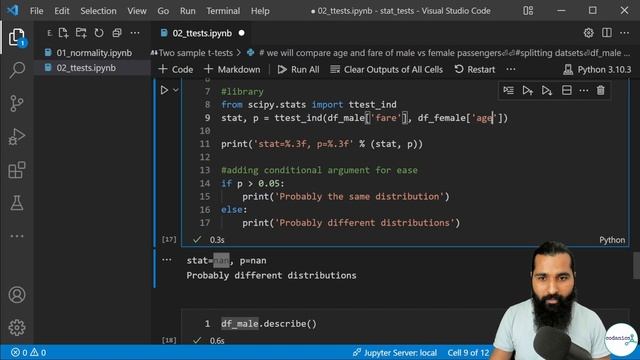640x360 pixels.
Task: Toggle customize layout button in title bar
Action: [528, 11]
